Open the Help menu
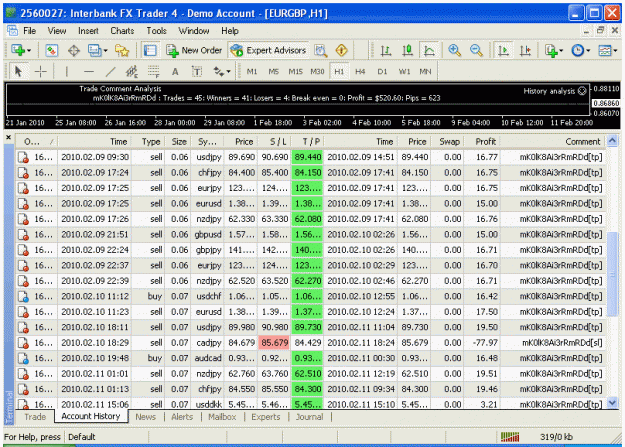The width and height of the screenshot is (625, 447). pyautogui.click(x=230, y=31)
